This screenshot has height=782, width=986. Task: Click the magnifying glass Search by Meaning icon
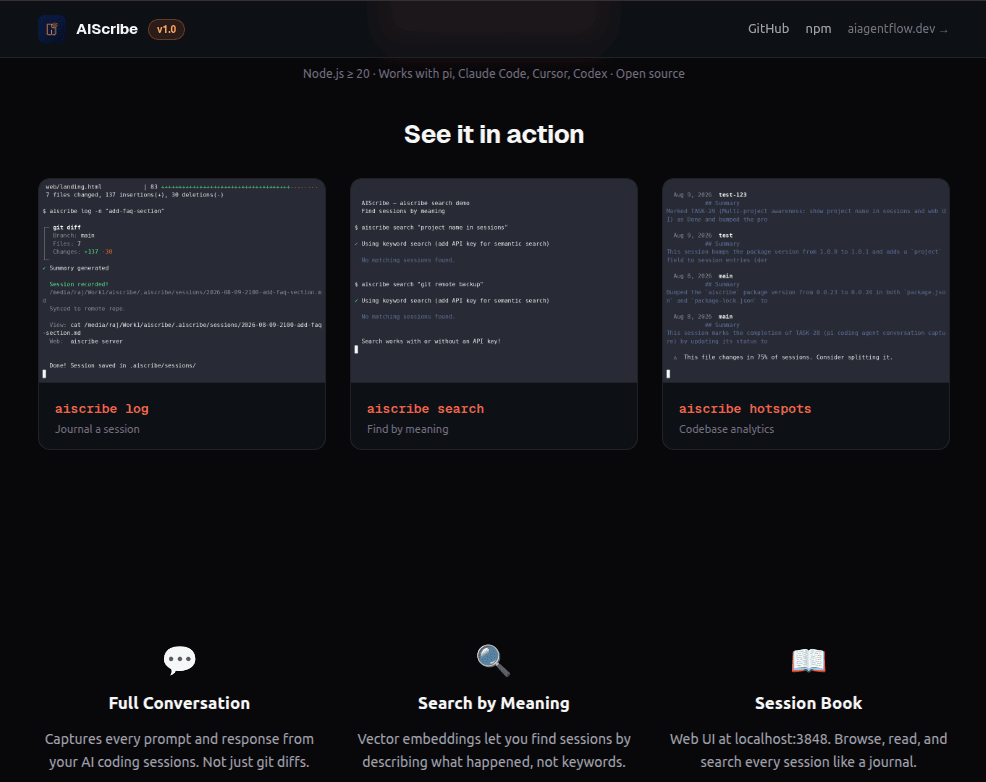[x=494, y=660]
